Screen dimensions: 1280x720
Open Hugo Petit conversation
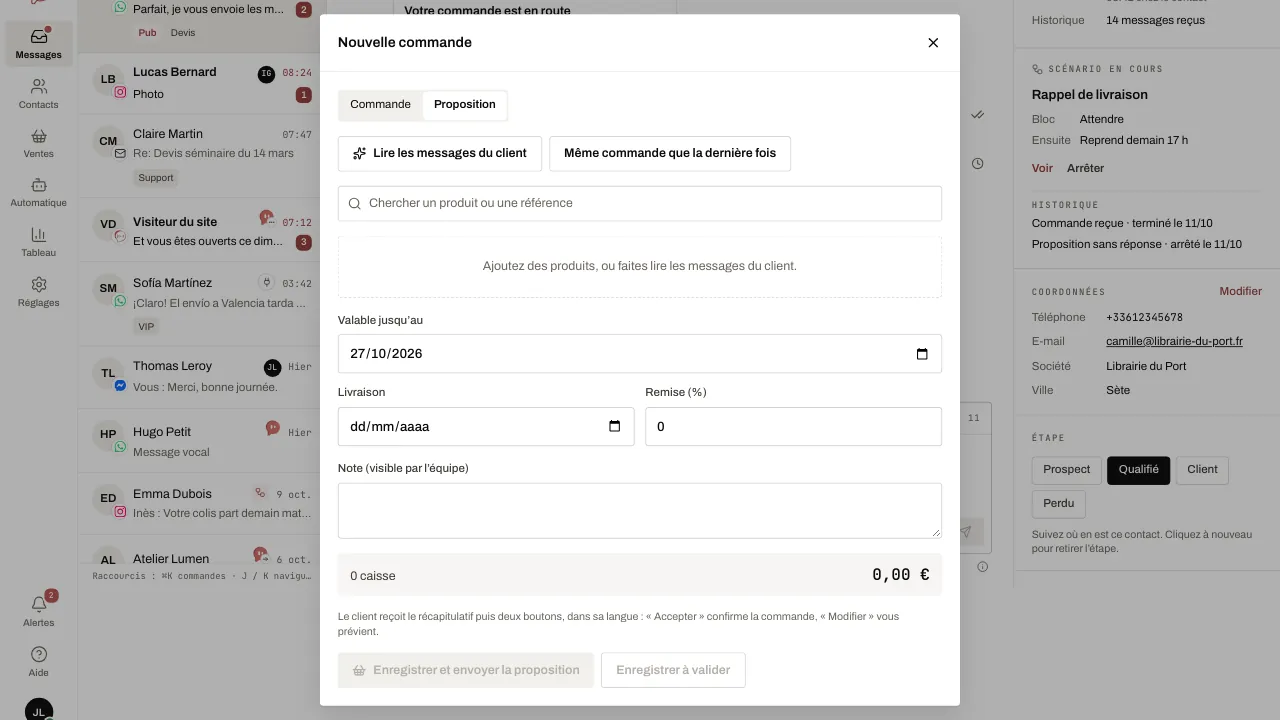click(198, 440)
